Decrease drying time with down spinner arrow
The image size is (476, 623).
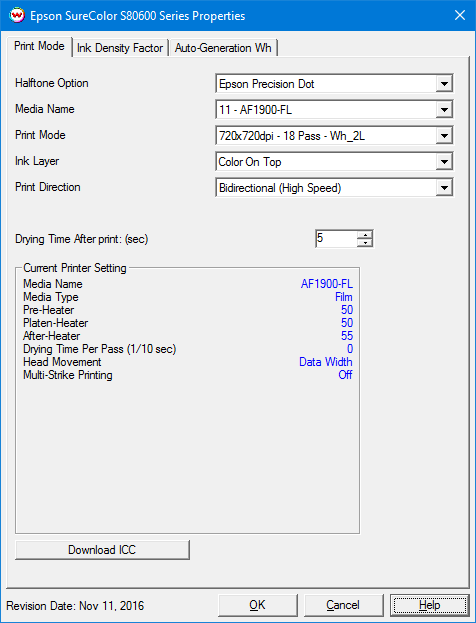(x=365, y=242)
